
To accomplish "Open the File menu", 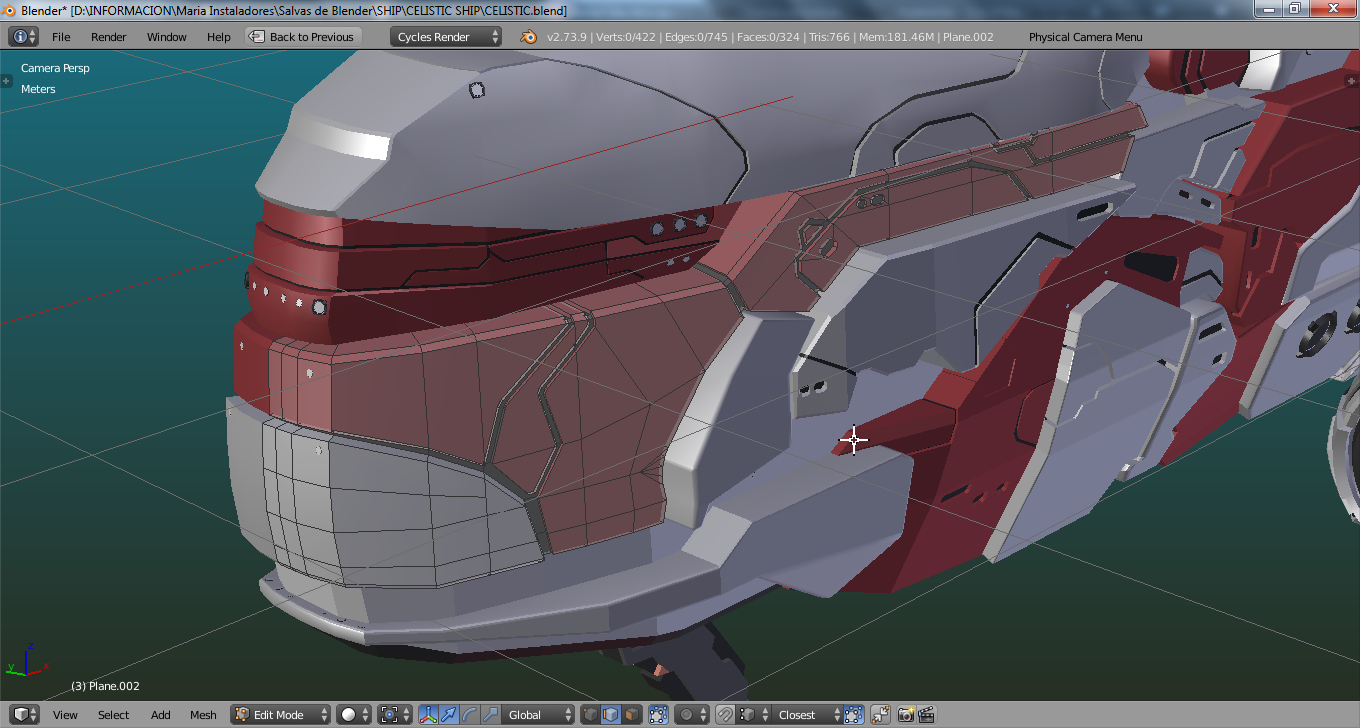I will point(61,37).
